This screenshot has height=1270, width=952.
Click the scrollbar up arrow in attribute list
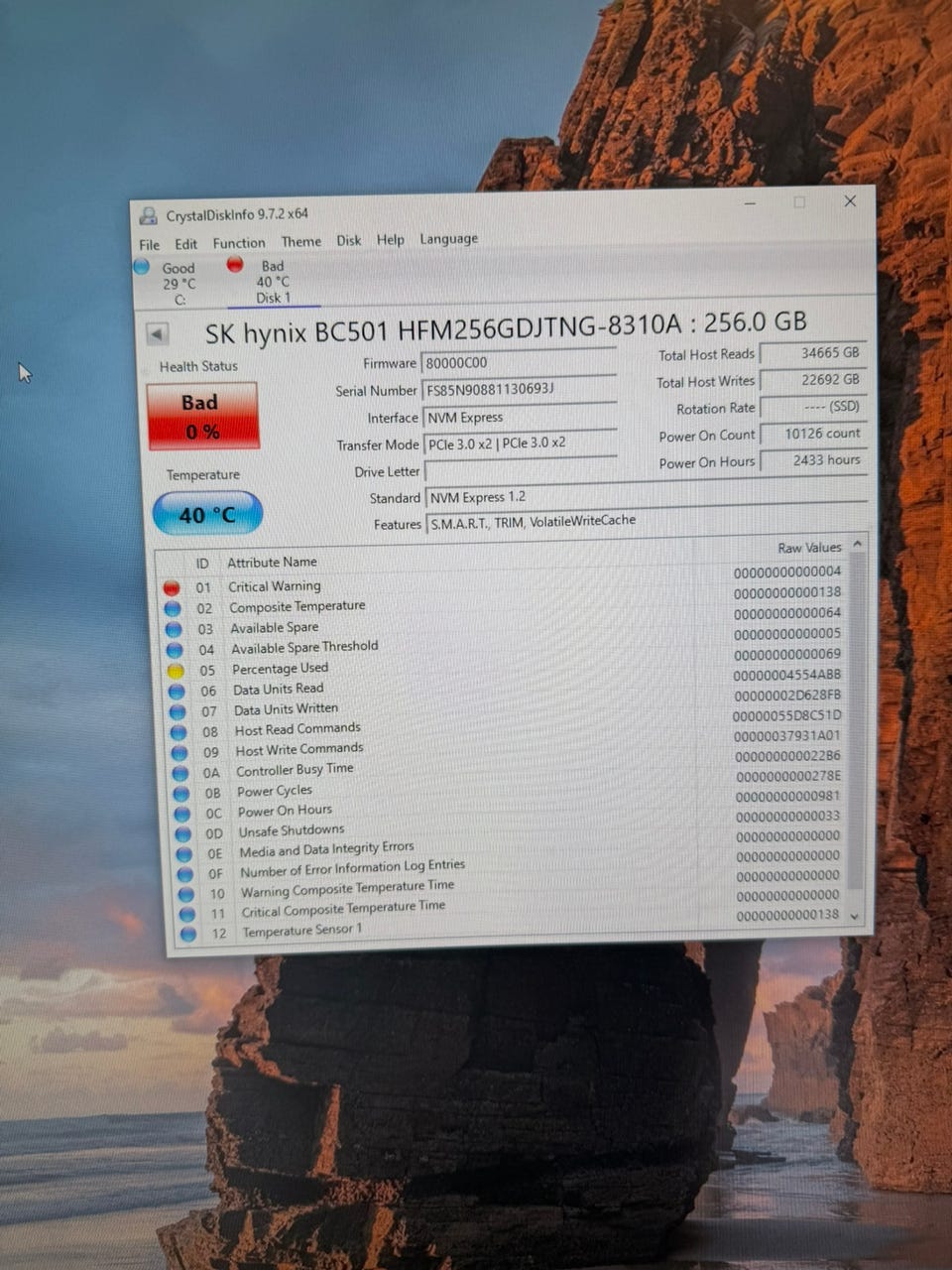pos(858,545)
